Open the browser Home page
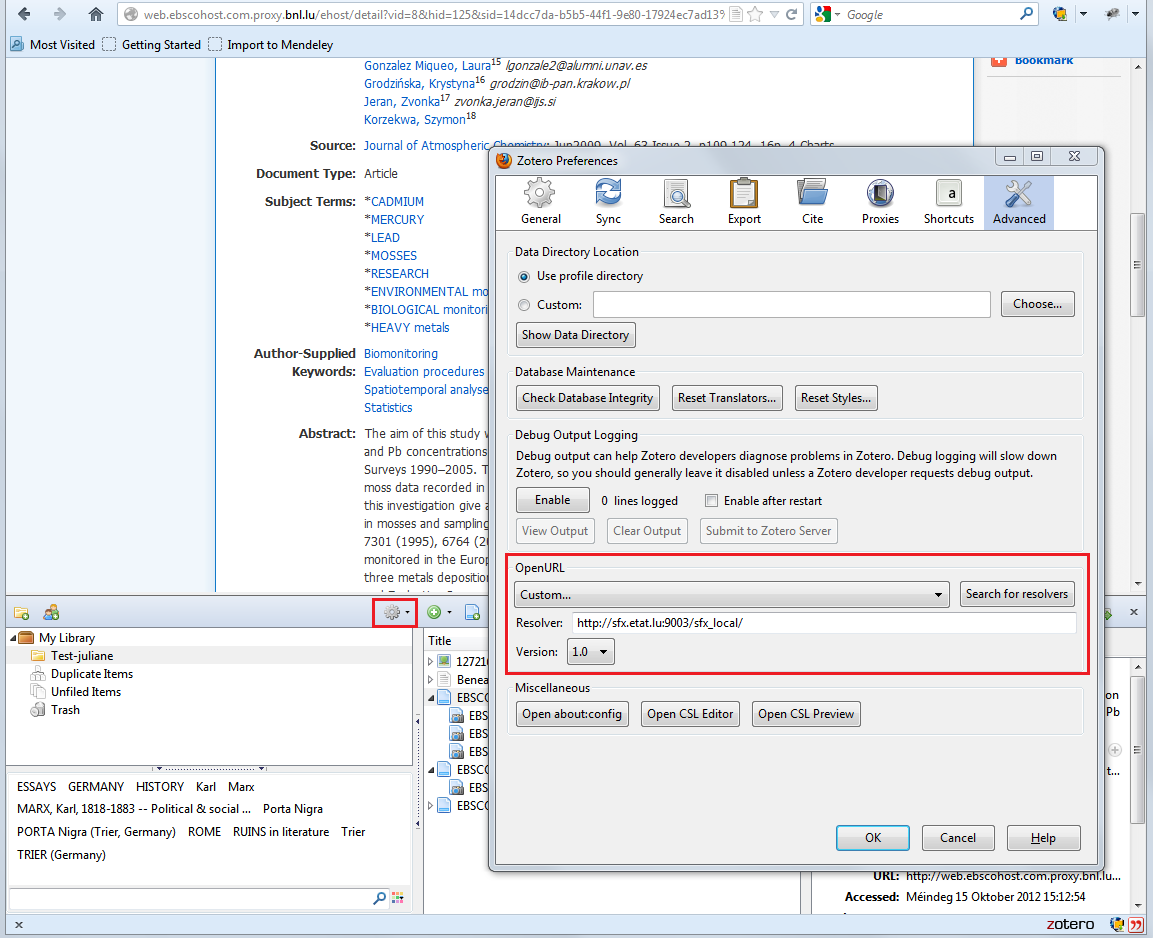This screenshot has height=938, width=1153. [96, 14]
